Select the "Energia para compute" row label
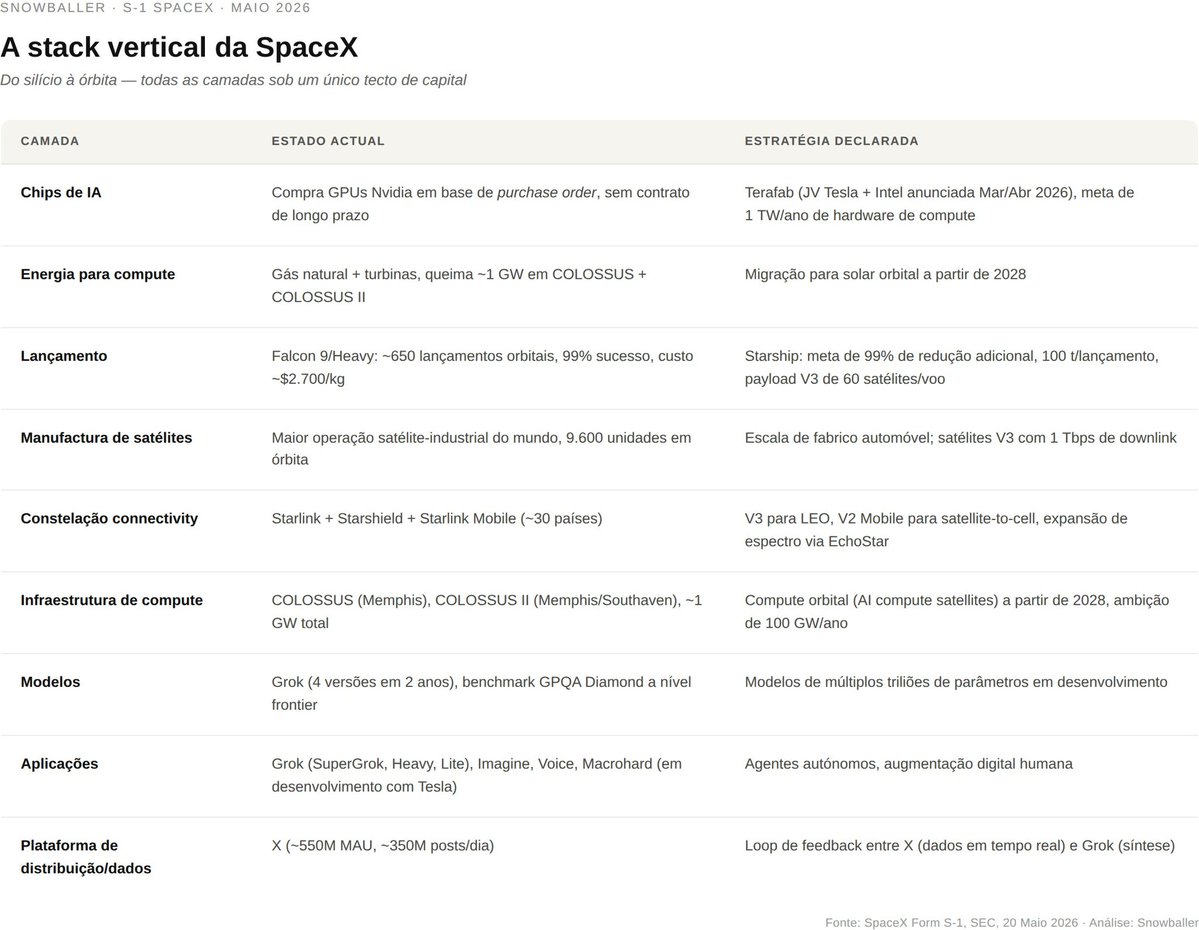This screenshot has width=1199, height=930. (x=98, y=275)
